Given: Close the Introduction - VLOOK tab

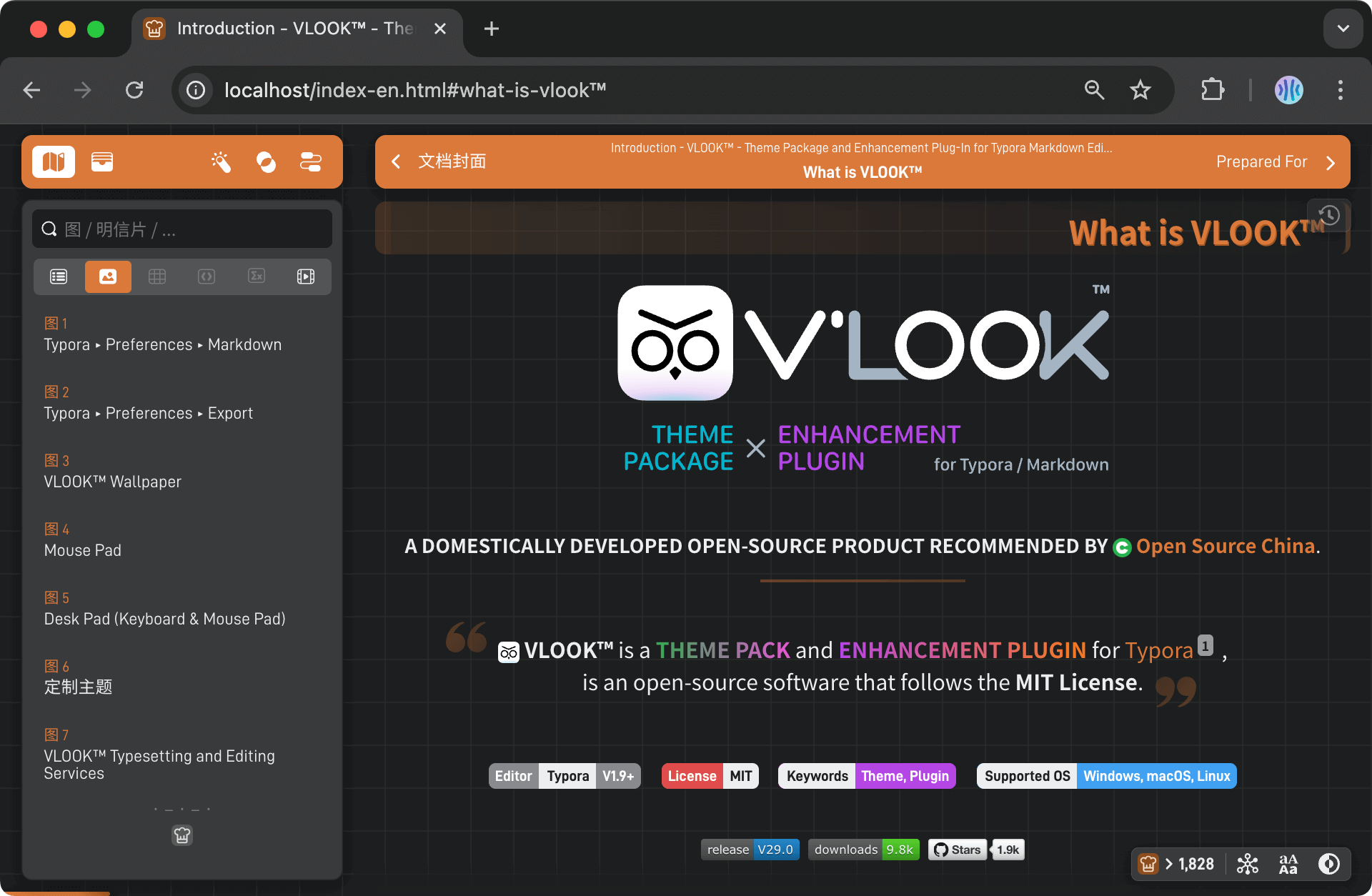Looking at the screenshot, I should tap(440, 29).
